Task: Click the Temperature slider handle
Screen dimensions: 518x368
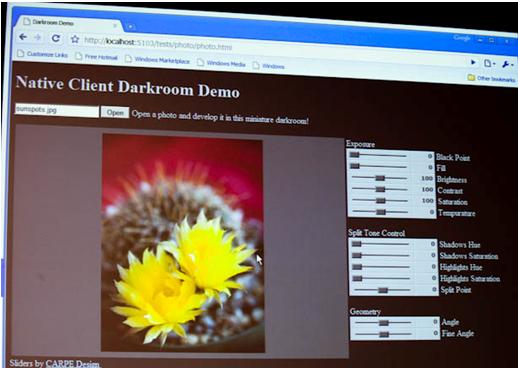Action: (x=381, y=212)
